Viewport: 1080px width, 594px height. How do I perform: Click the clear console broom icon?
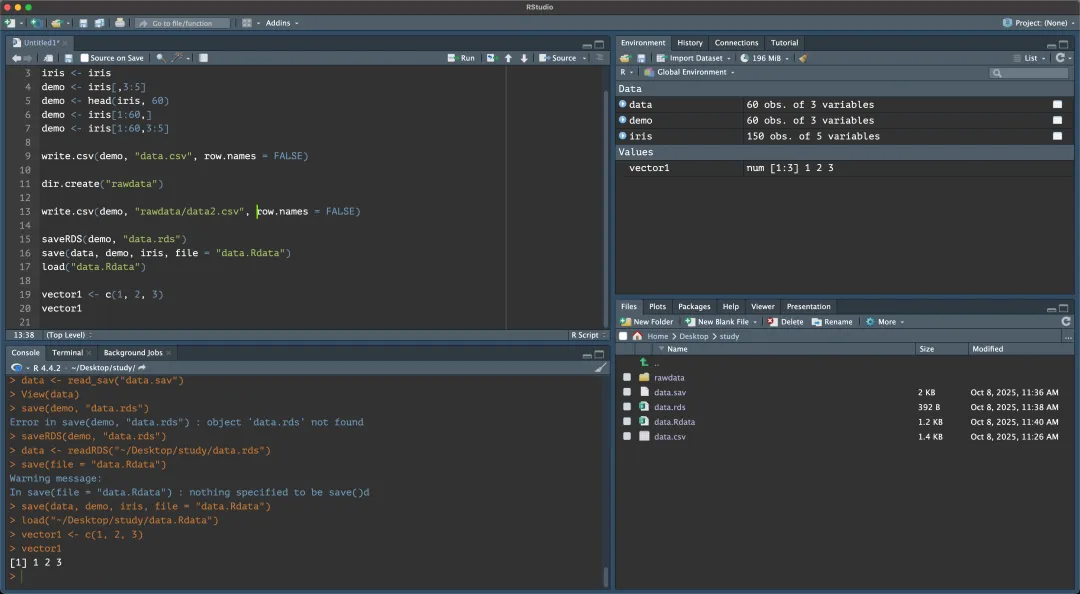pos(600,368)
